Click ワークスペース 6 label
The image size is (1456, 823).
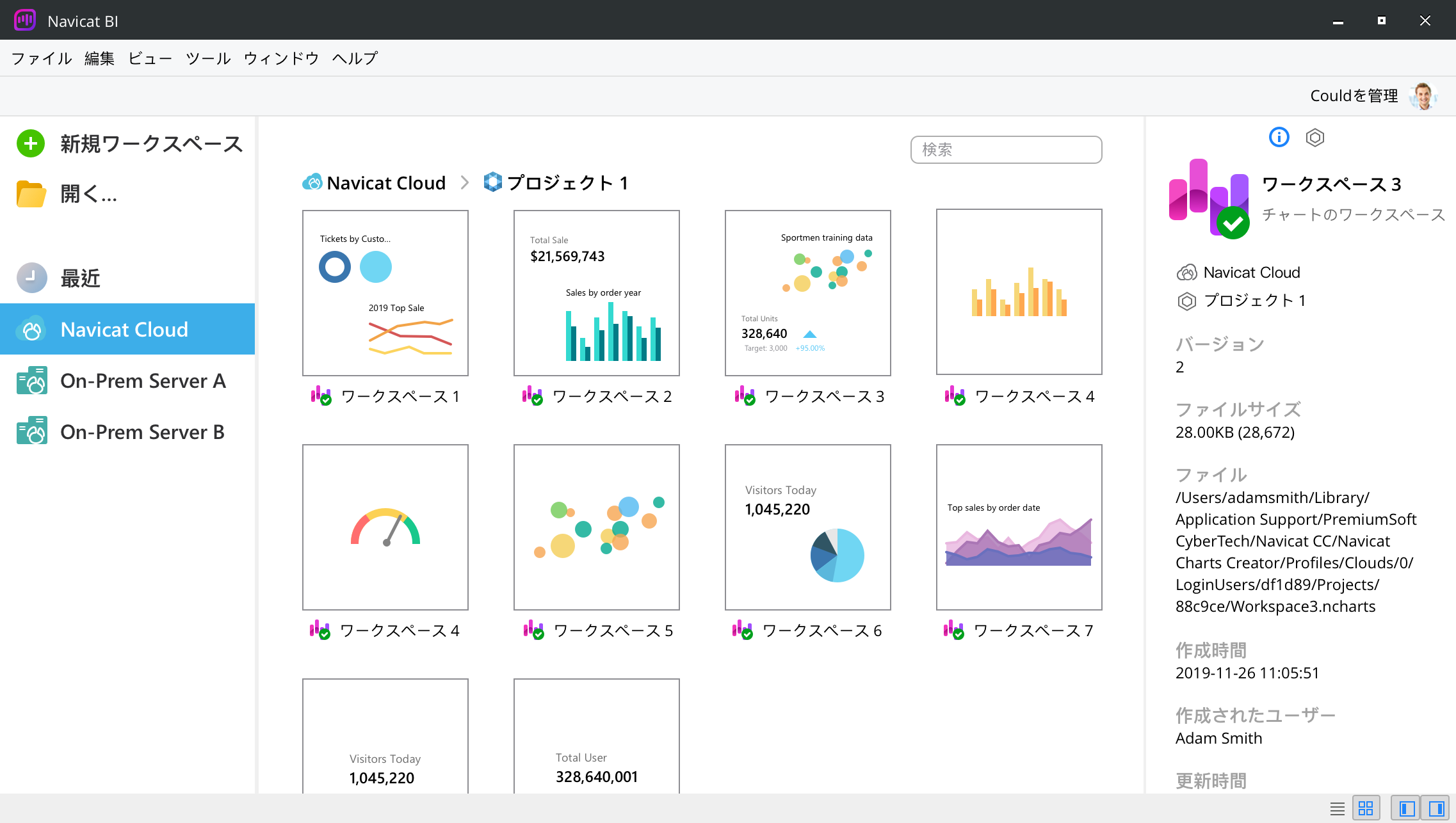coord(822,630)
